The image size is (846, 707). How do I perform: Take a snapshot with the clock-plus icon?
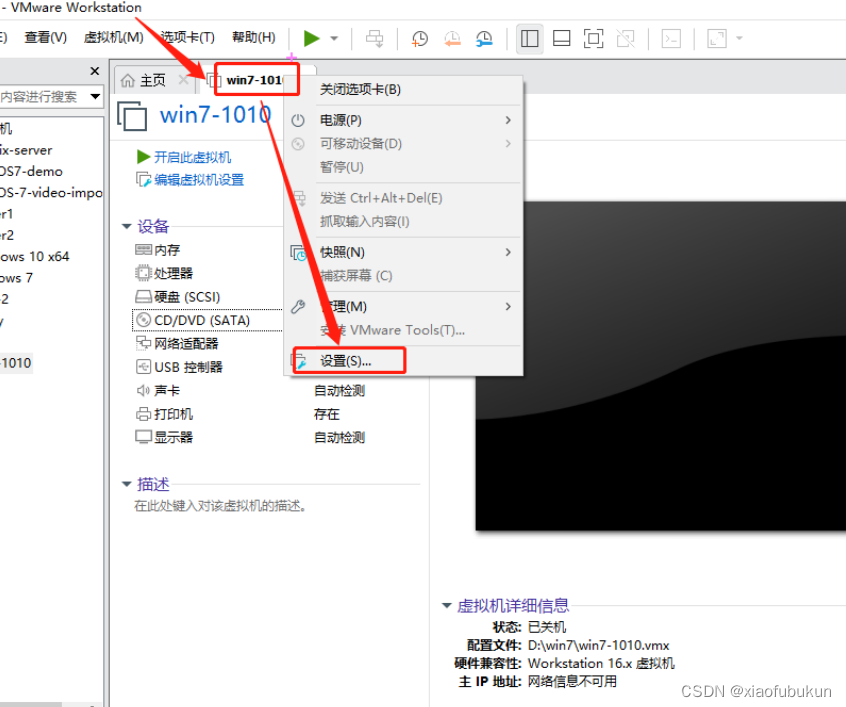[x=419, y=38]
